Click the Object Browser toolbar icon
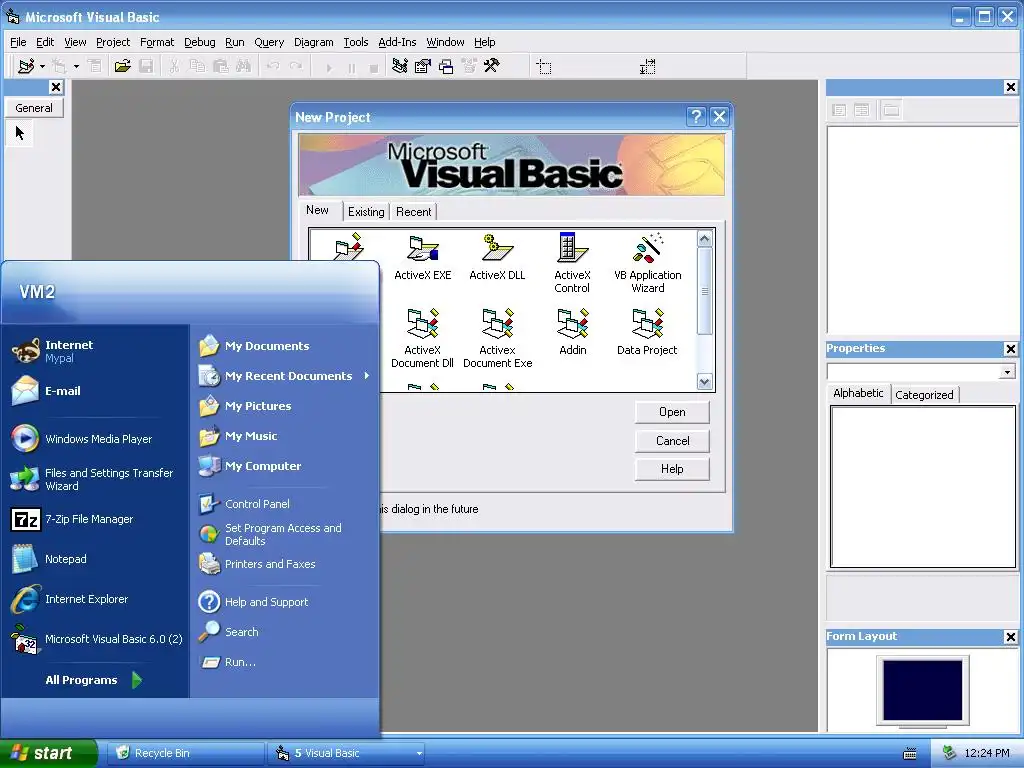 (x=469, y=66)
